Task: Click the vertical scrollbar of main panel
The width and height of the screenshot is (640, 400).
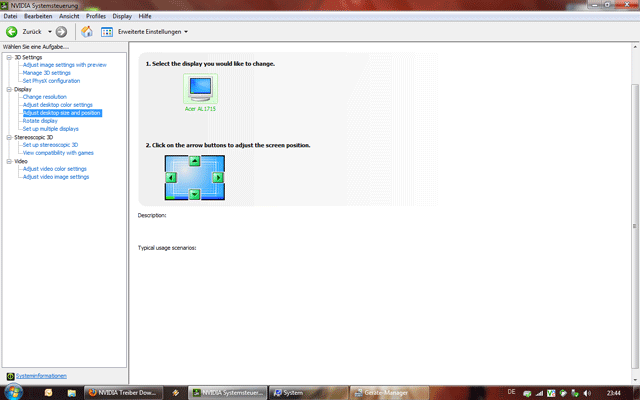Action: pyautogui.click(x=635, y=226)
